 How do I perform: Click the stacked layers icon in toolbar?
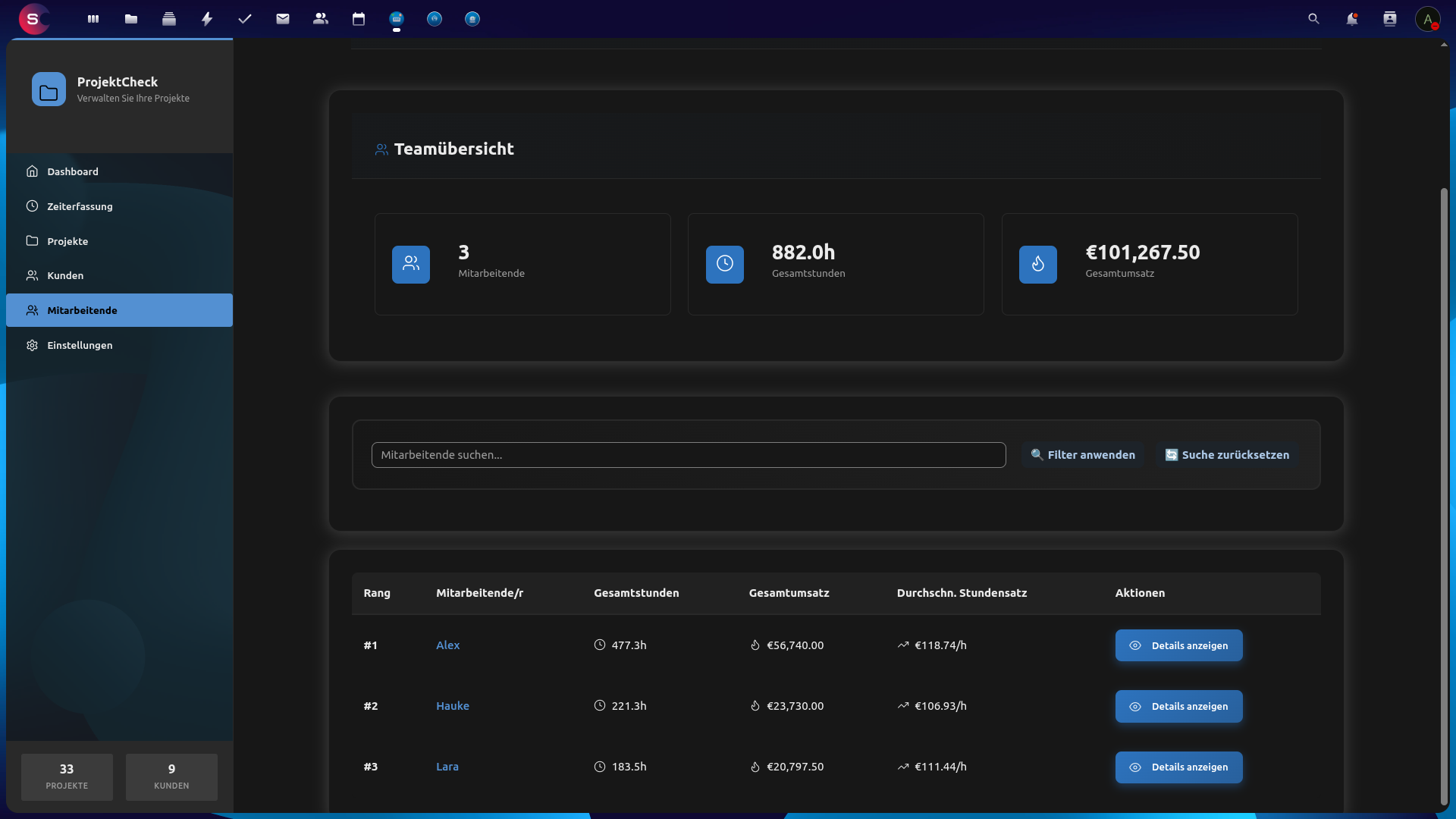tap(169, 19)
